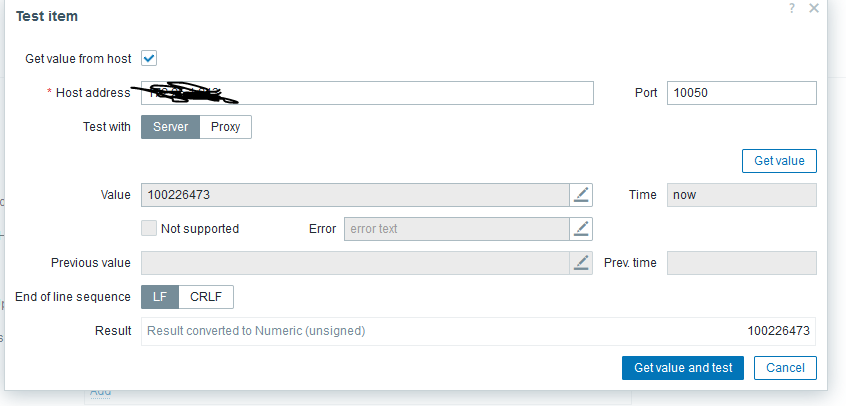Click Get value and test button
The width and height of the screenshot is (846, 406).
(x=683, y=368)
